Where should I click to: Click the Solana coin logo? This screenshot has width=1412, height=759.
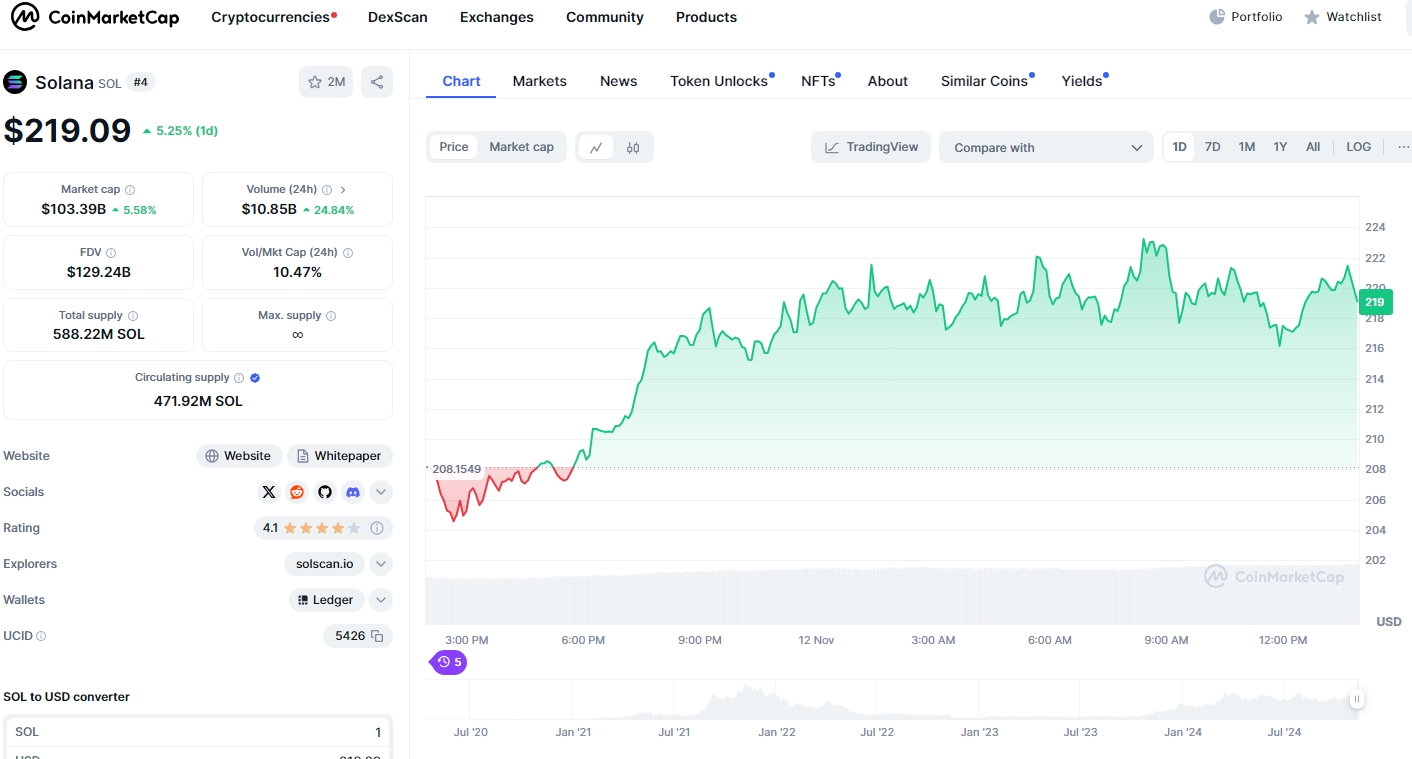[15, 82]
